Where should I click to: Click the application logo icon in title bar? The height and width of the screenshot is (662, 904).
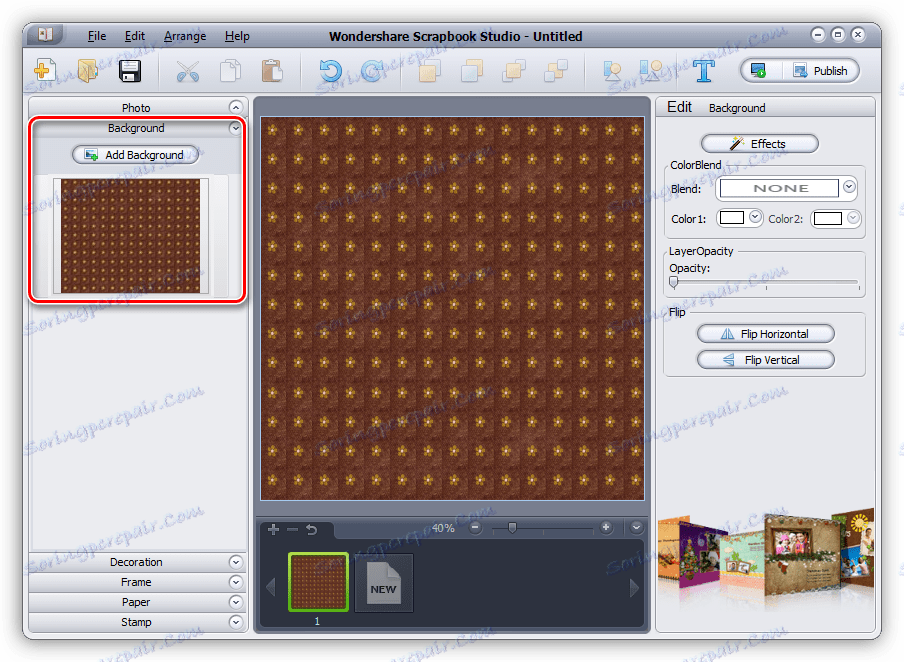[45, 35]
